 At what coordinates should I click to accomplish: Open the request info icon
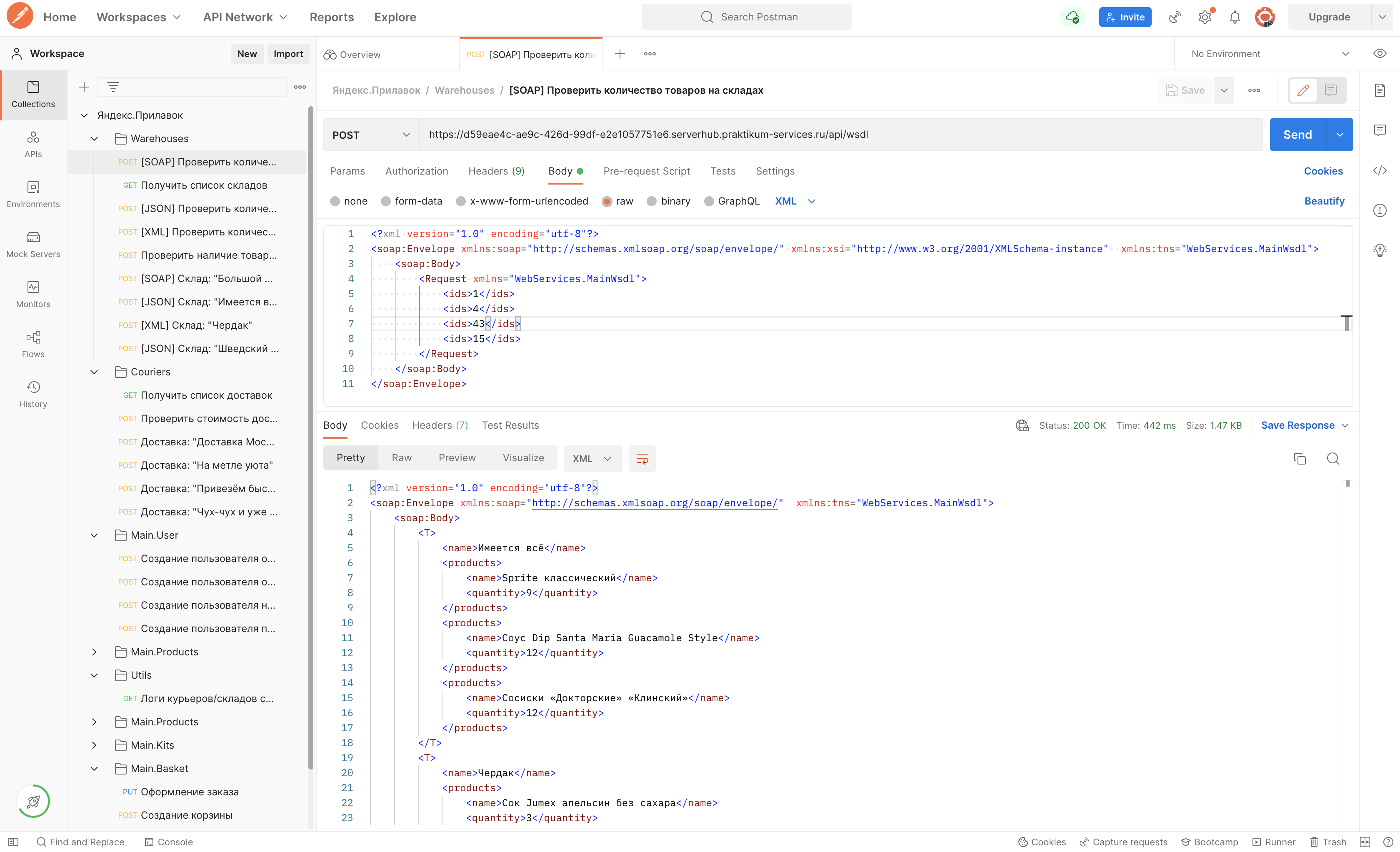tap(1380, 210)
